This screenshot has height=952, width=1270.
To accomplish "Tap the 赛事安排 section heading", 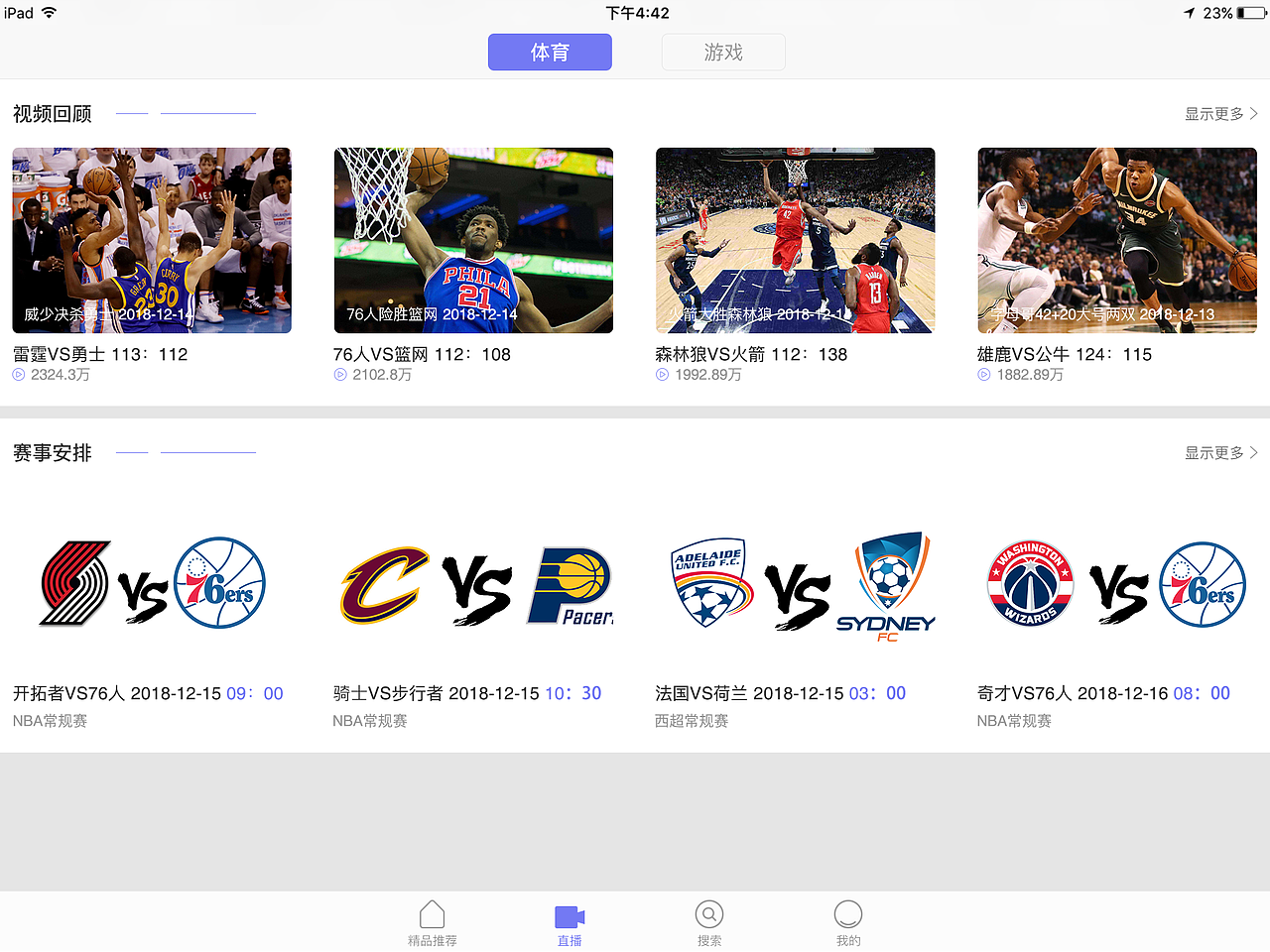I will 53,453.
